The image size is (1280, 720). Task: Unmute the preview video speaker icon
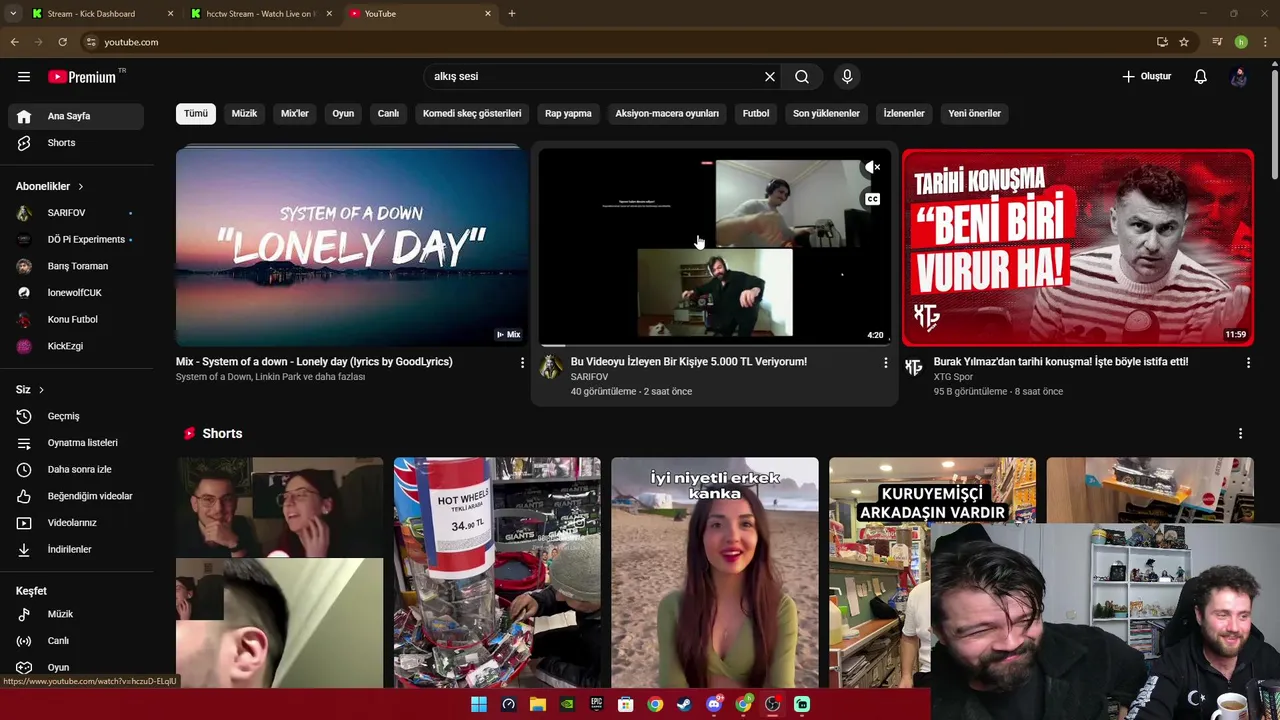[873, 167]
